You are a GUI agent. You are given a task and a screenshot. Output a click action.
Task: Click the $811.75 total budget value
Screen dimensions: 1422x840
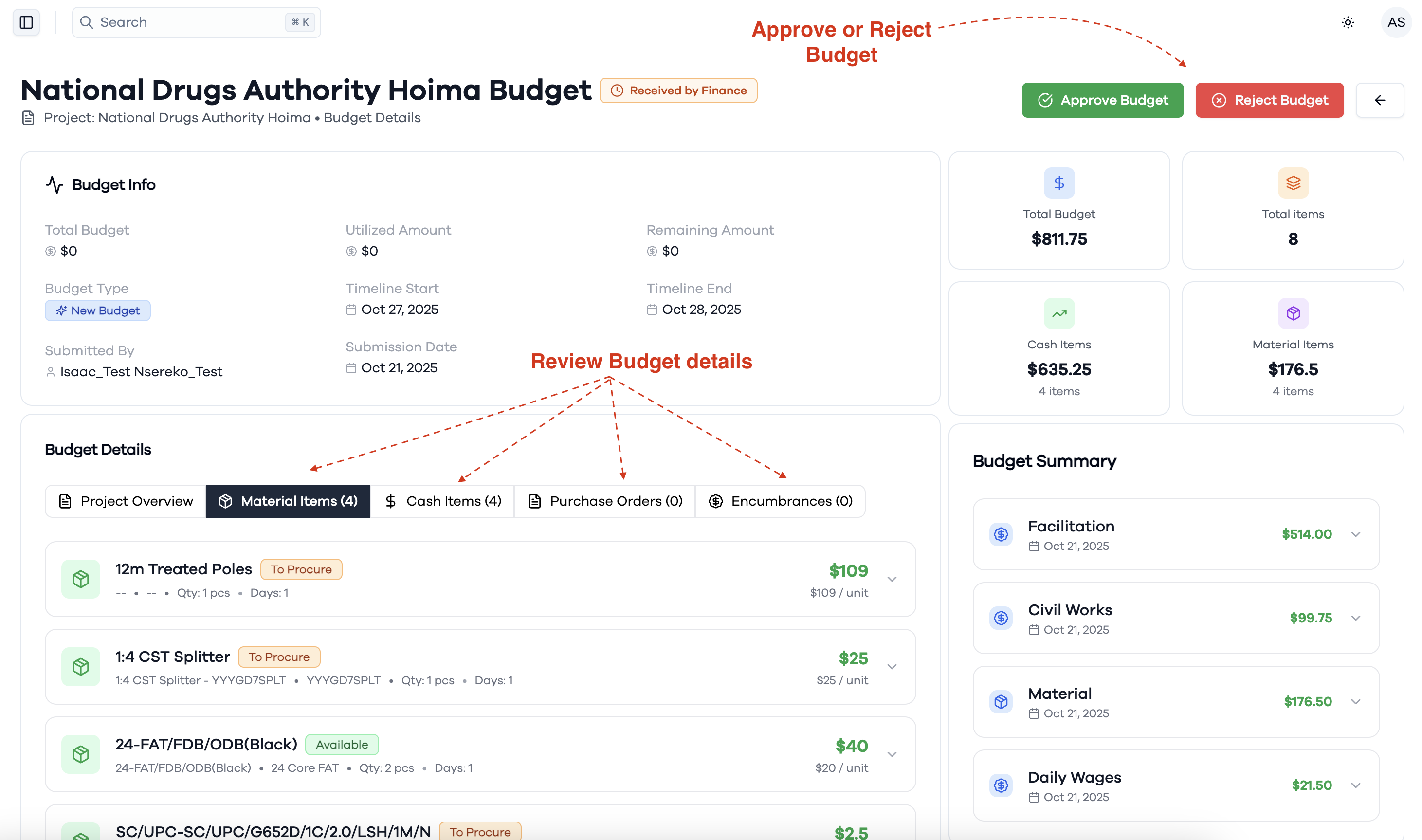1059,239
